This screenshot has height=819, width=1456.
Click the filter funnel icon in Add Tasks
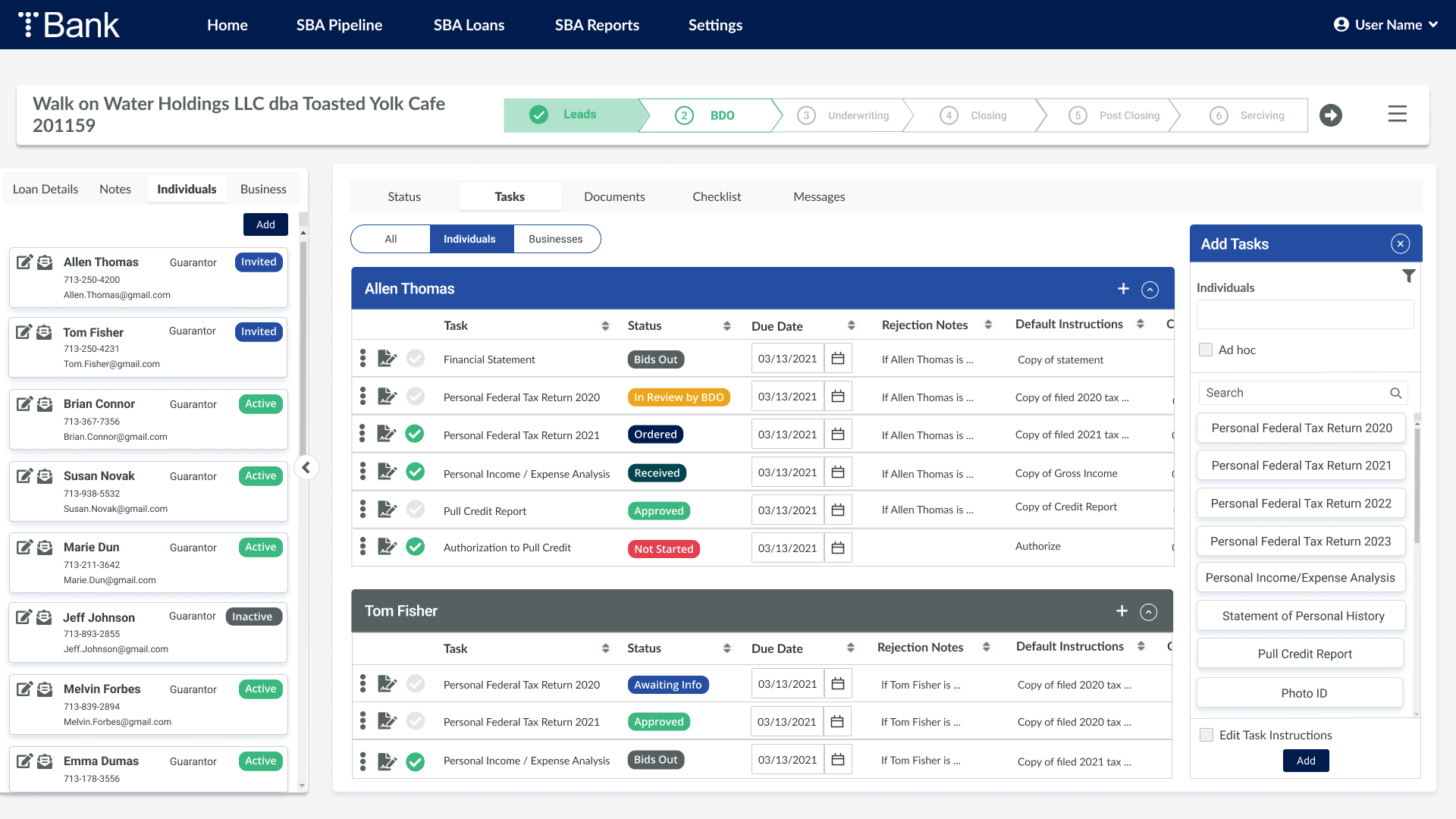pos(1408,276)
